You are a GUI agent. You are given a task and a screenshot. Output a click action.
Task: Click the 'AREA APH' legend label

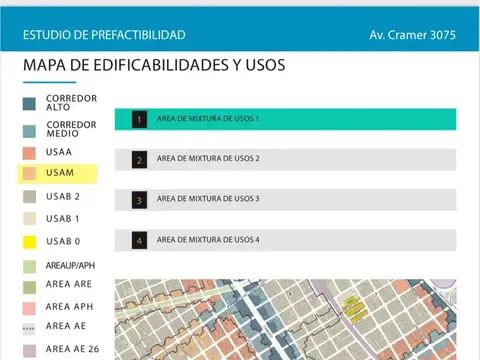click(x=69, y=306)
